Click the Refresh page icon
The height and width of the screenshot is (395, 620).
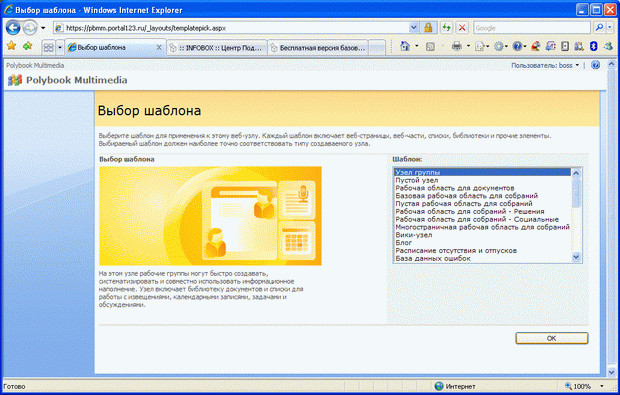tap(446, 28)
